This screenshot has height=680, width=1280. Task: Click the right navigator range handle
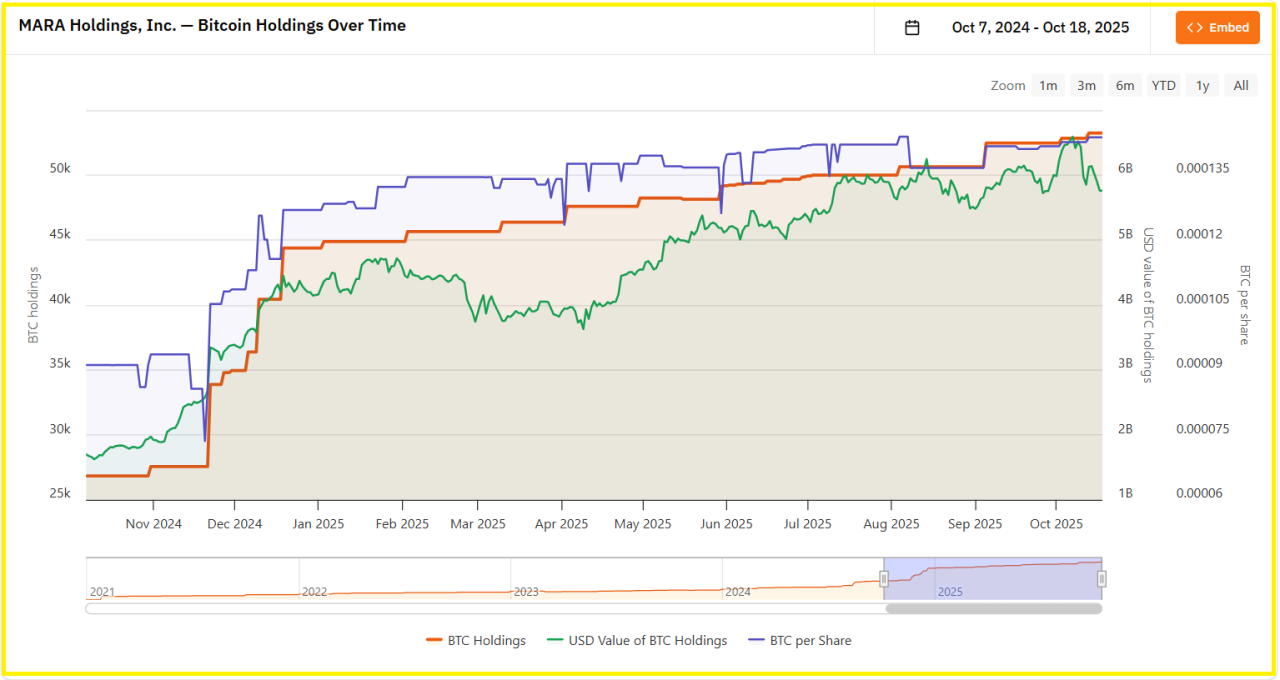tap(1101, 579)
